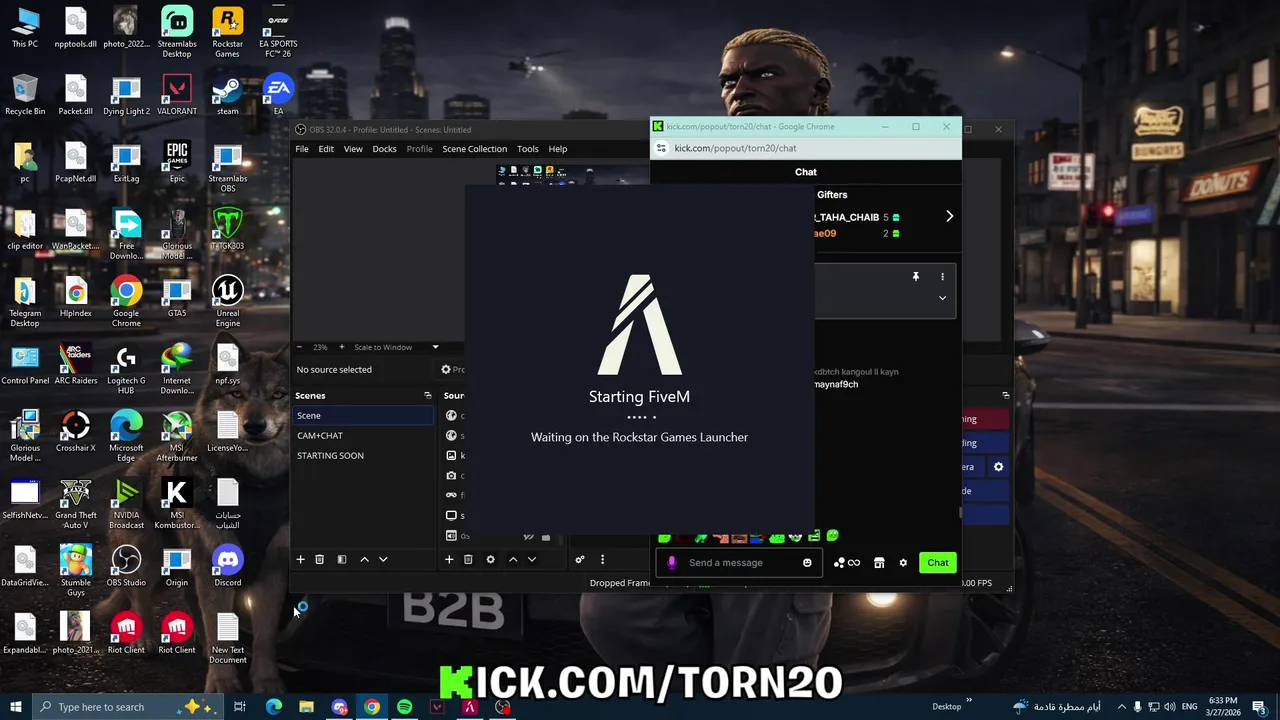The width and height of the screenshot is (1280, 720).
Task: Open Kick points balance icon
Action: tap(847, 563)
